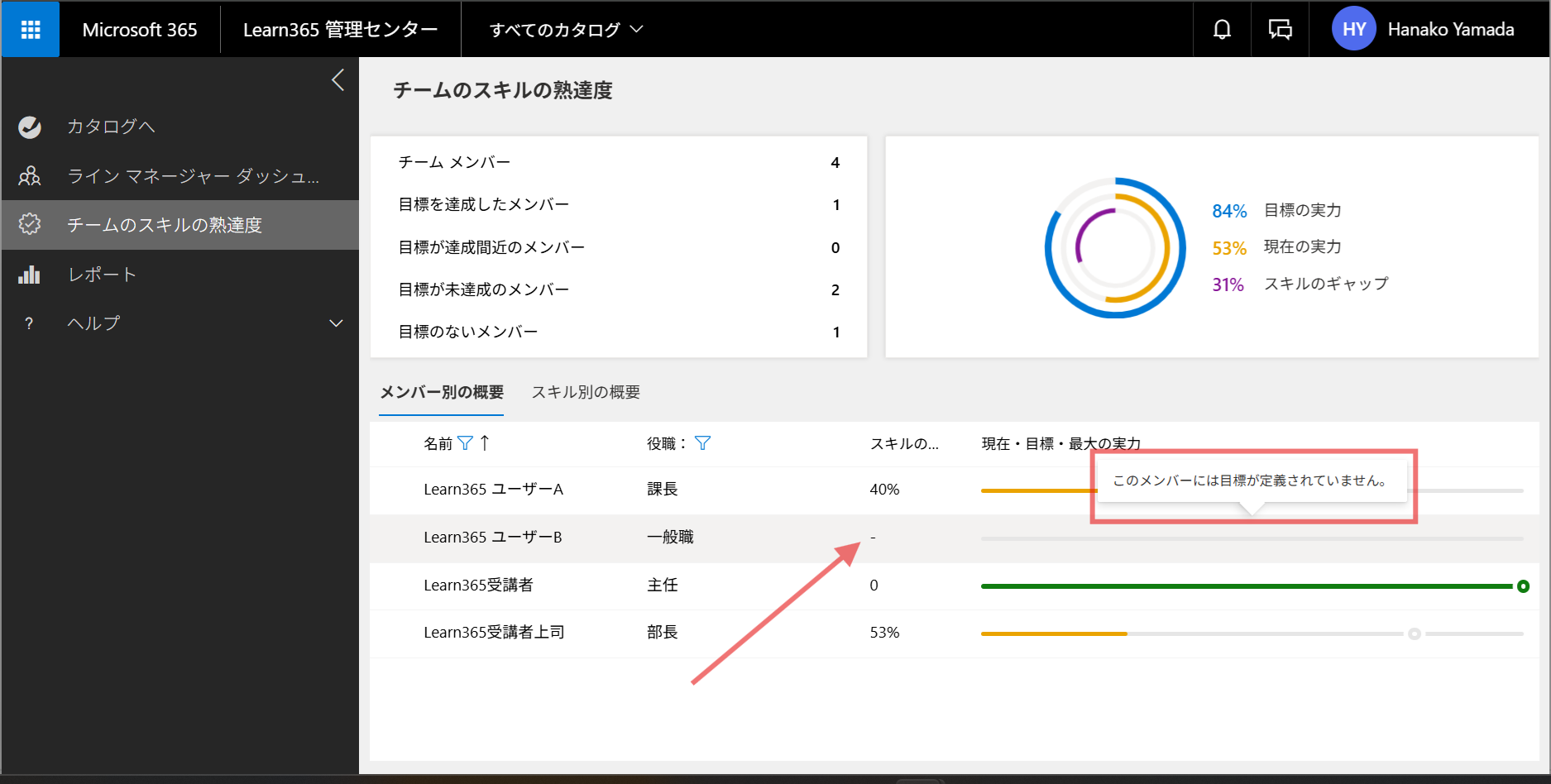The height and width of the screenshot is (784, 1551).
Task: Collapse the sidebar with the left chevron
Action: click(337, 80)
